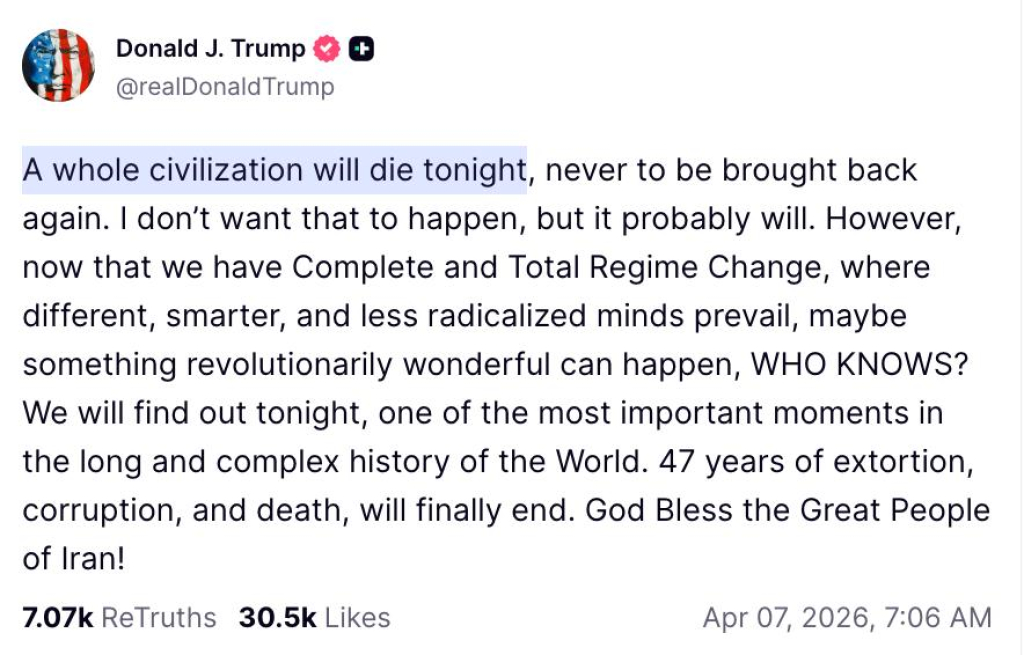Viewport: 1024px width, 655px height.
Task: Click the 30.5k likes number
Action: pos(277,617)
